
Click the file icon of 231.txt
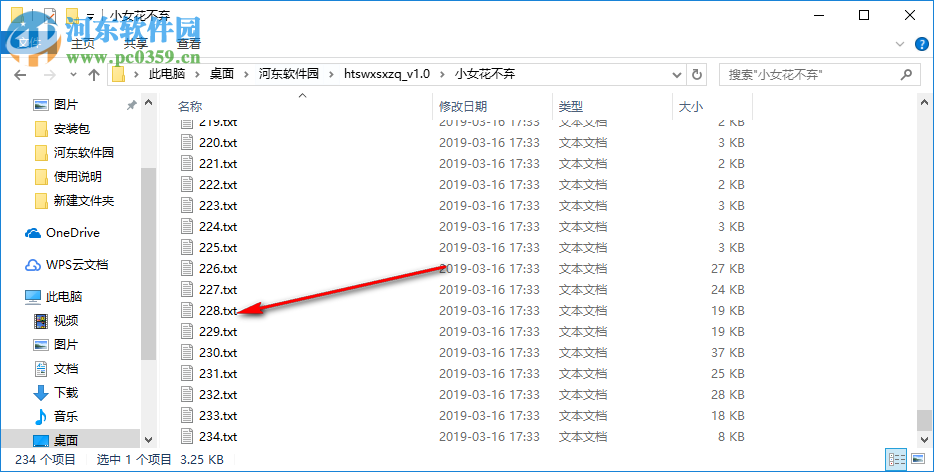click(x=187, y=374)
